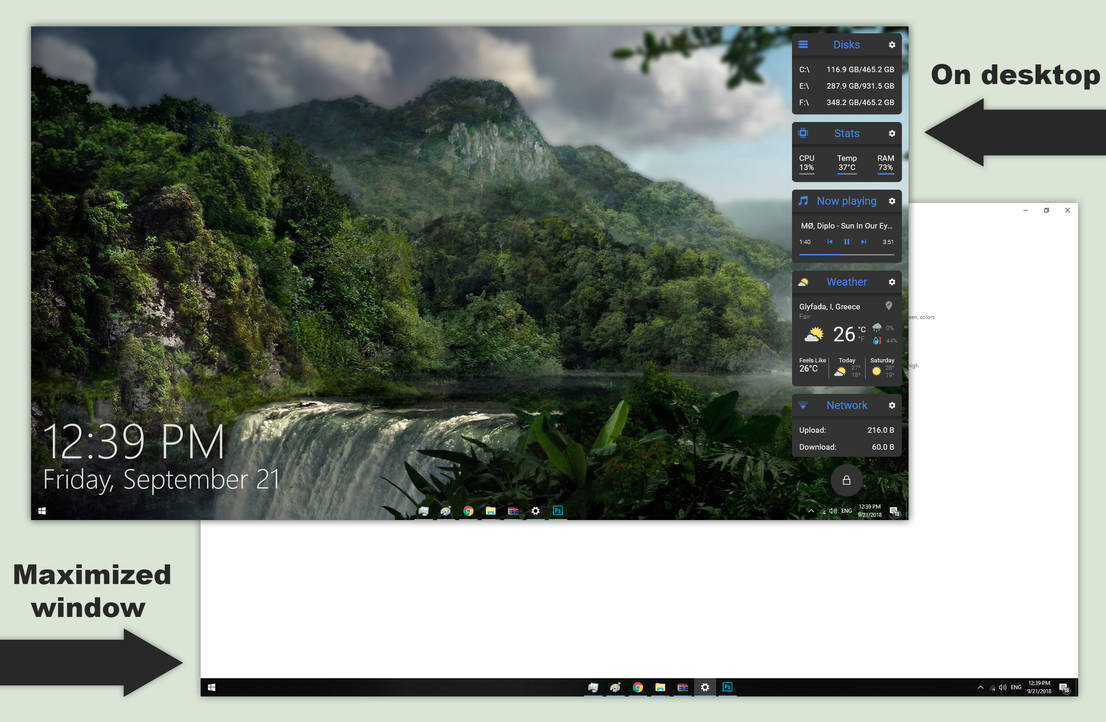Open the Disks widget hamburger menu

(802, 45)
